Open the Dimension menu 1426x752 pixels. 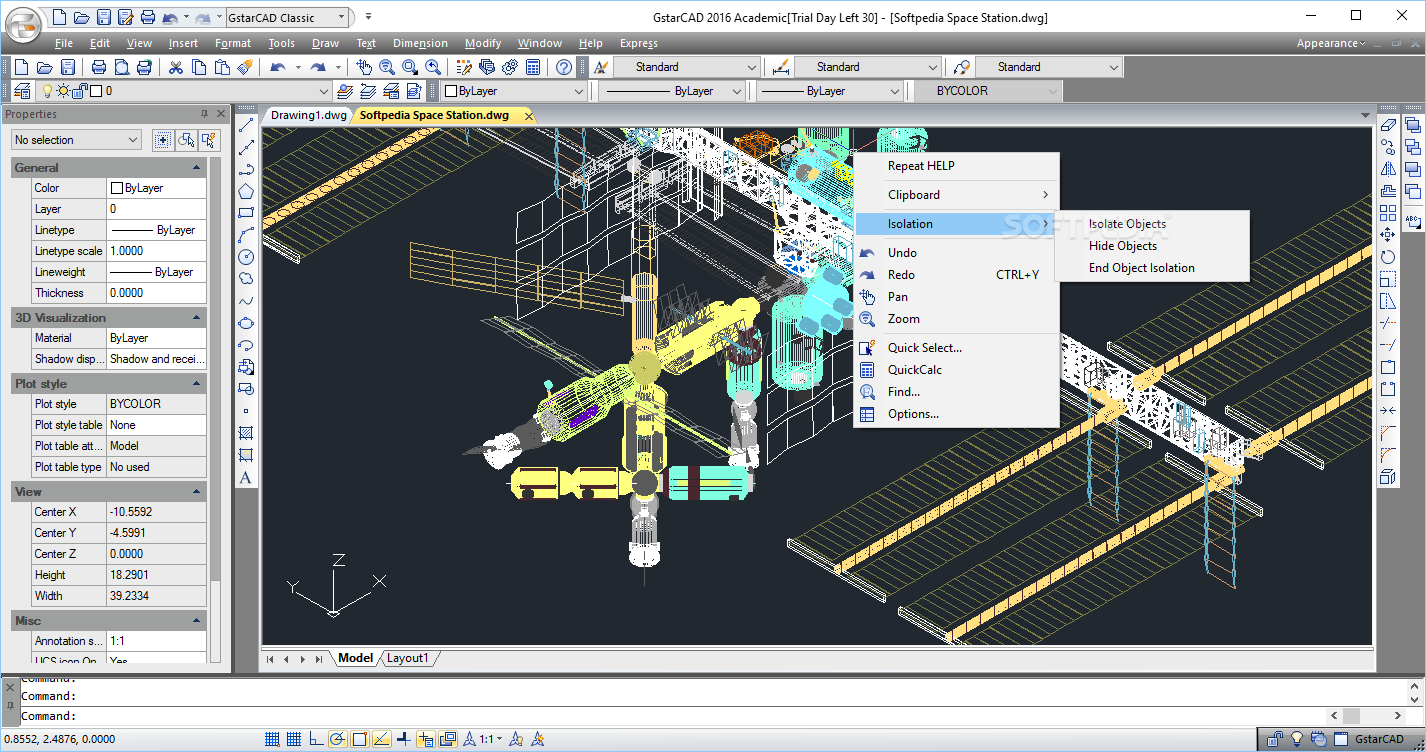coord(420,43)
